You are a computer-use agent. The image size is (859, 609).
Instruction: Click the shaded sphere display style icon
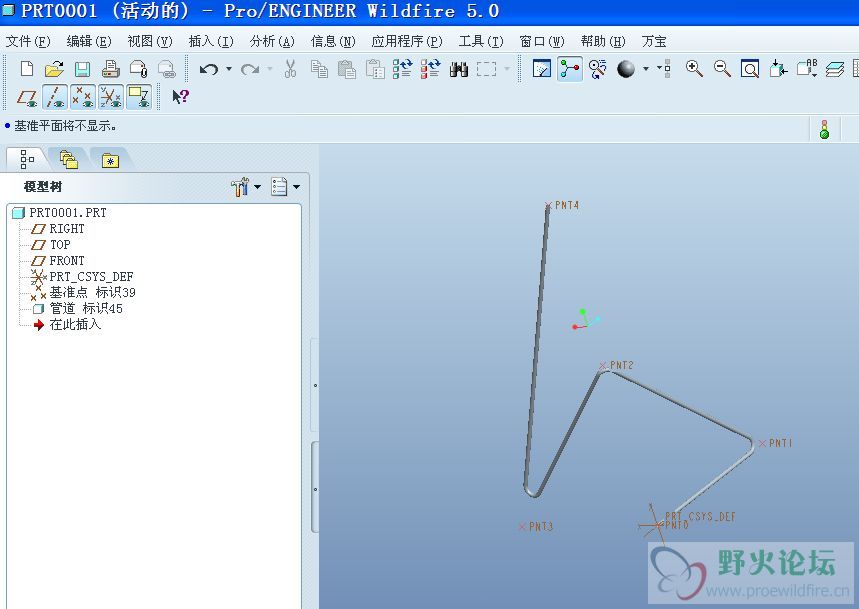coord(626,69)
